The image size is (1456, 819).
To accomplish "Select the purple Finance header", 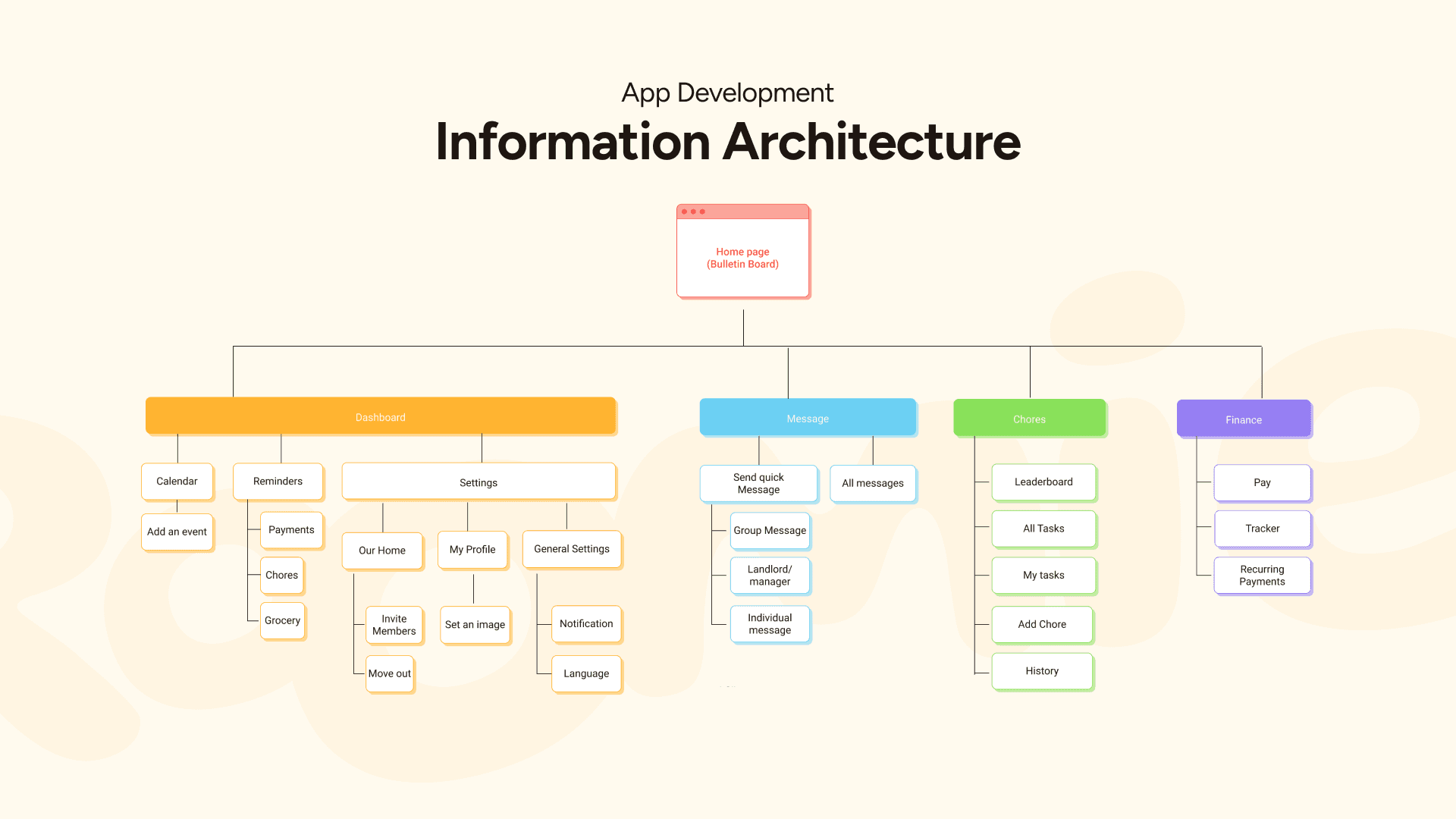I will point(1244,419).
